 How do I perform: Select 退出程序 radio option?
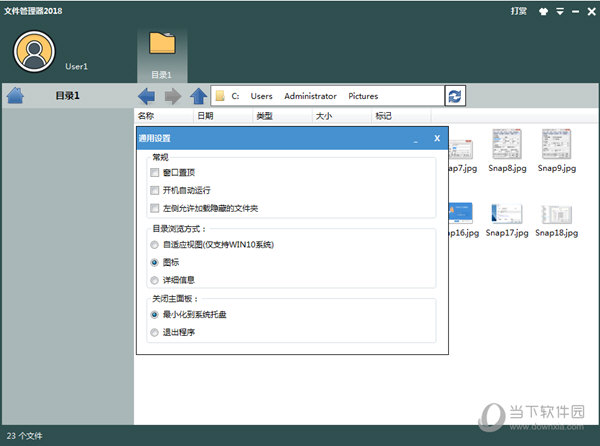[x=154, y=331]
